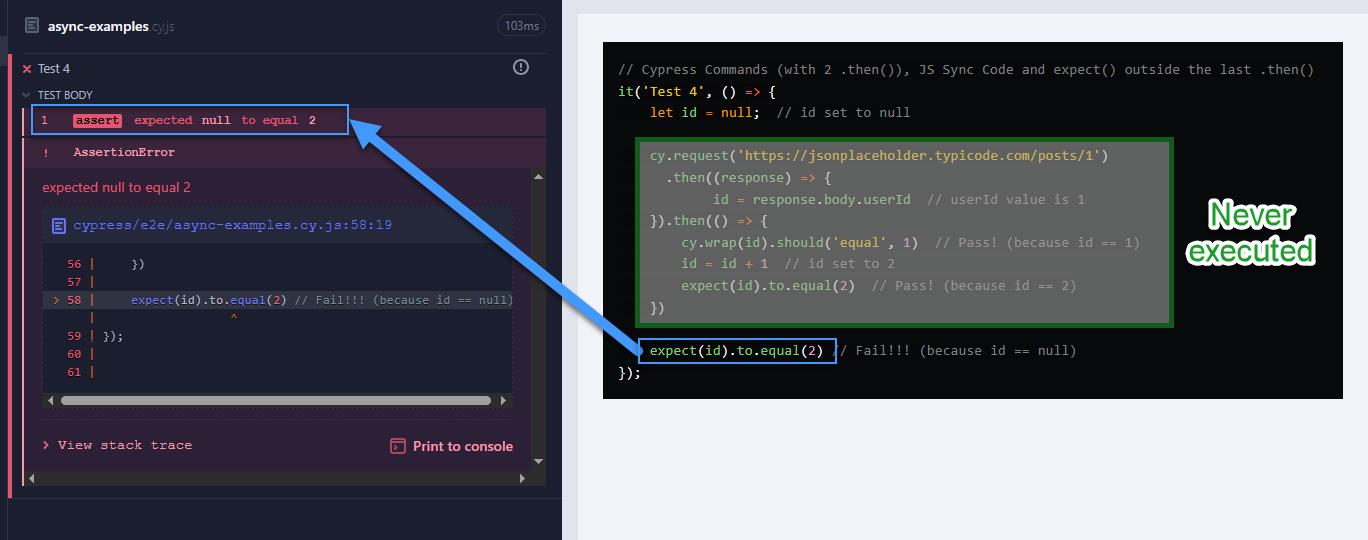The width and height of the screenshot is (1368, 540).
Task: Click the 'id = id + 1' line in code image
Action: point(788,264)
